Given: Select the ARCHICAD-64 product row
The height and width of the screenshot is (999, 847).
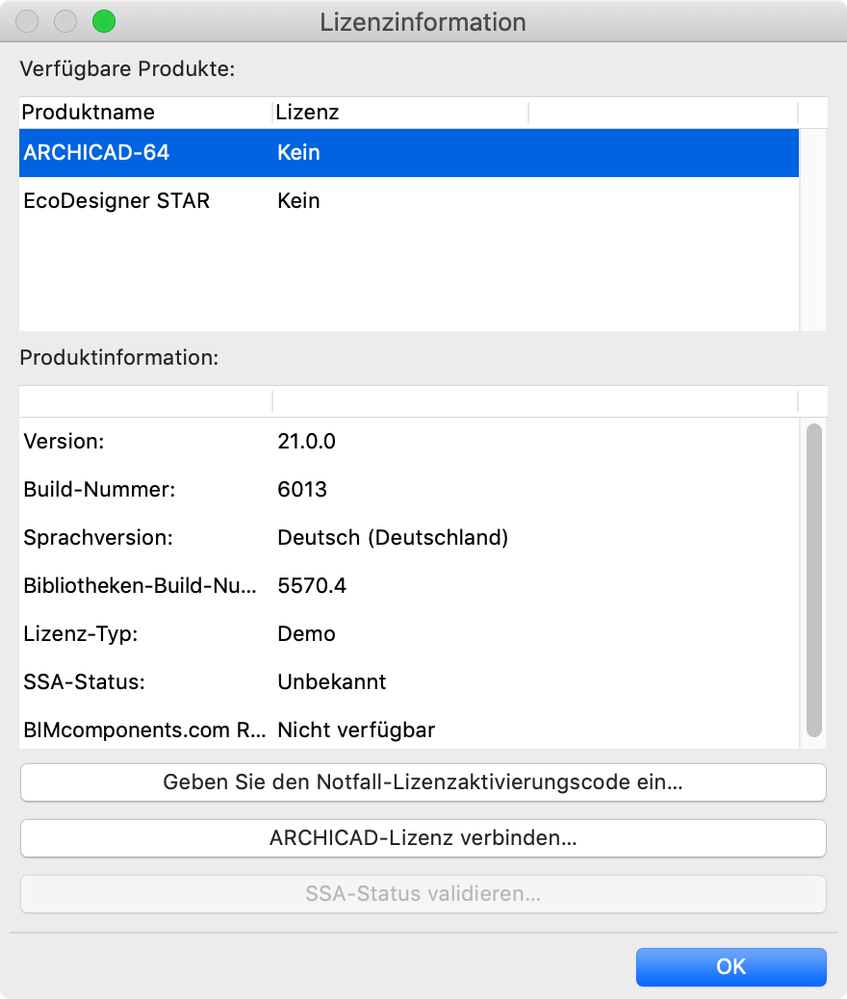Looking at the screenshot, I should pos(409,153).
